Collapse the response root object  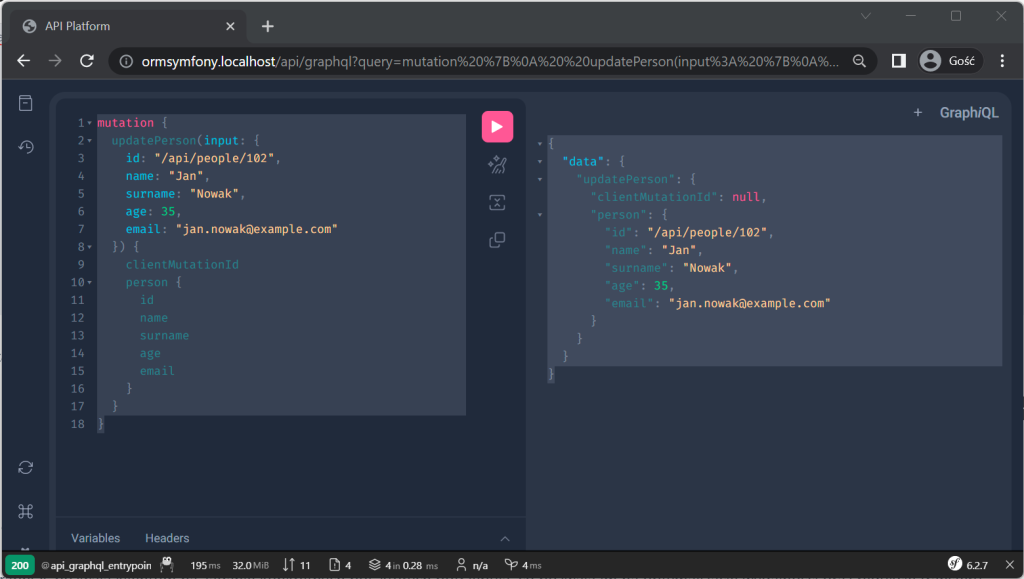540,144
